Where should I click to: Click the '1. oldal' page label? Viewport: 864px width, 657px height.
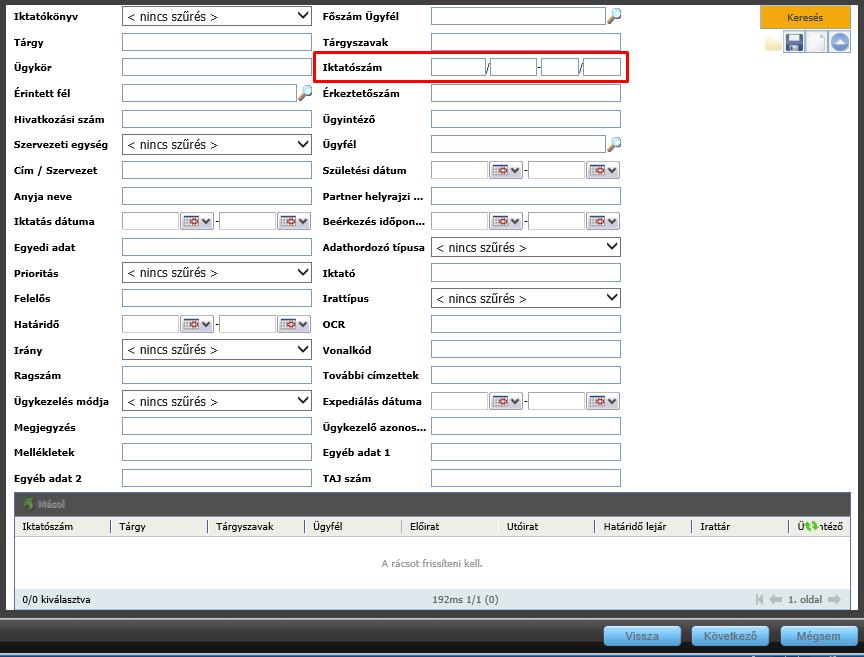[804, 599]
